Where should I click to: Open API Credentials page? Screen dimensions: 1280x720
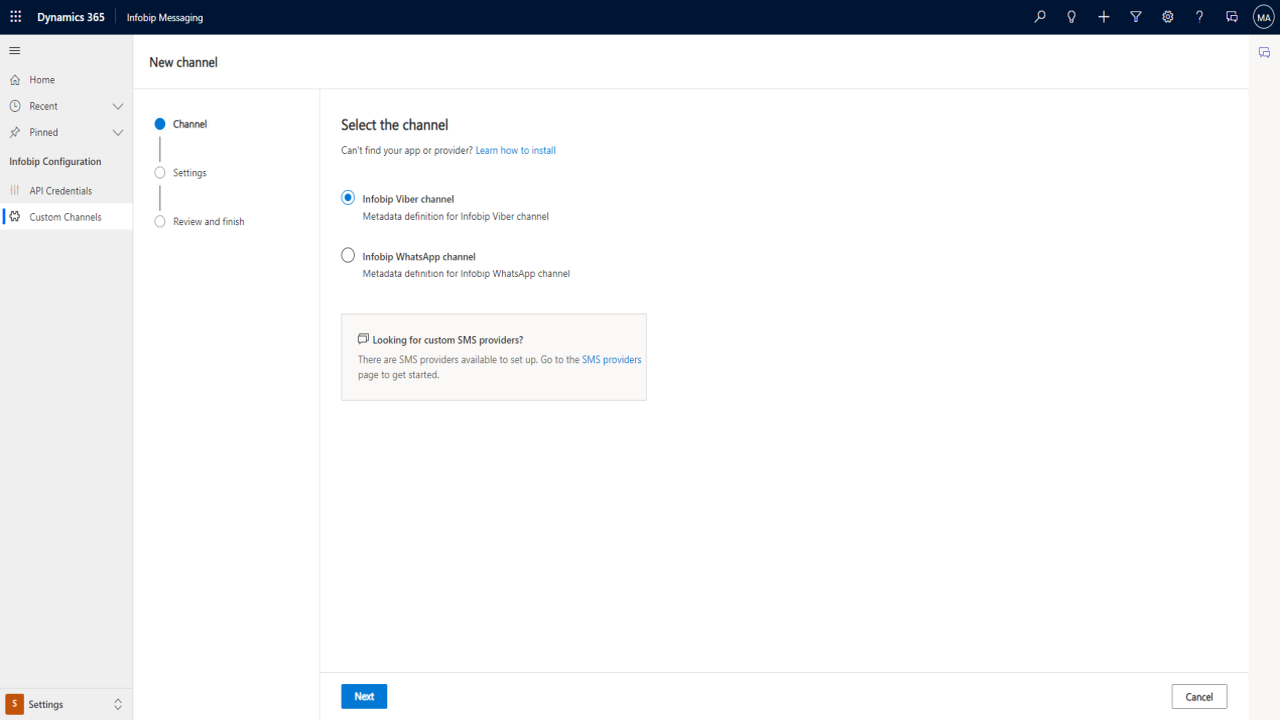pos(66,190)
